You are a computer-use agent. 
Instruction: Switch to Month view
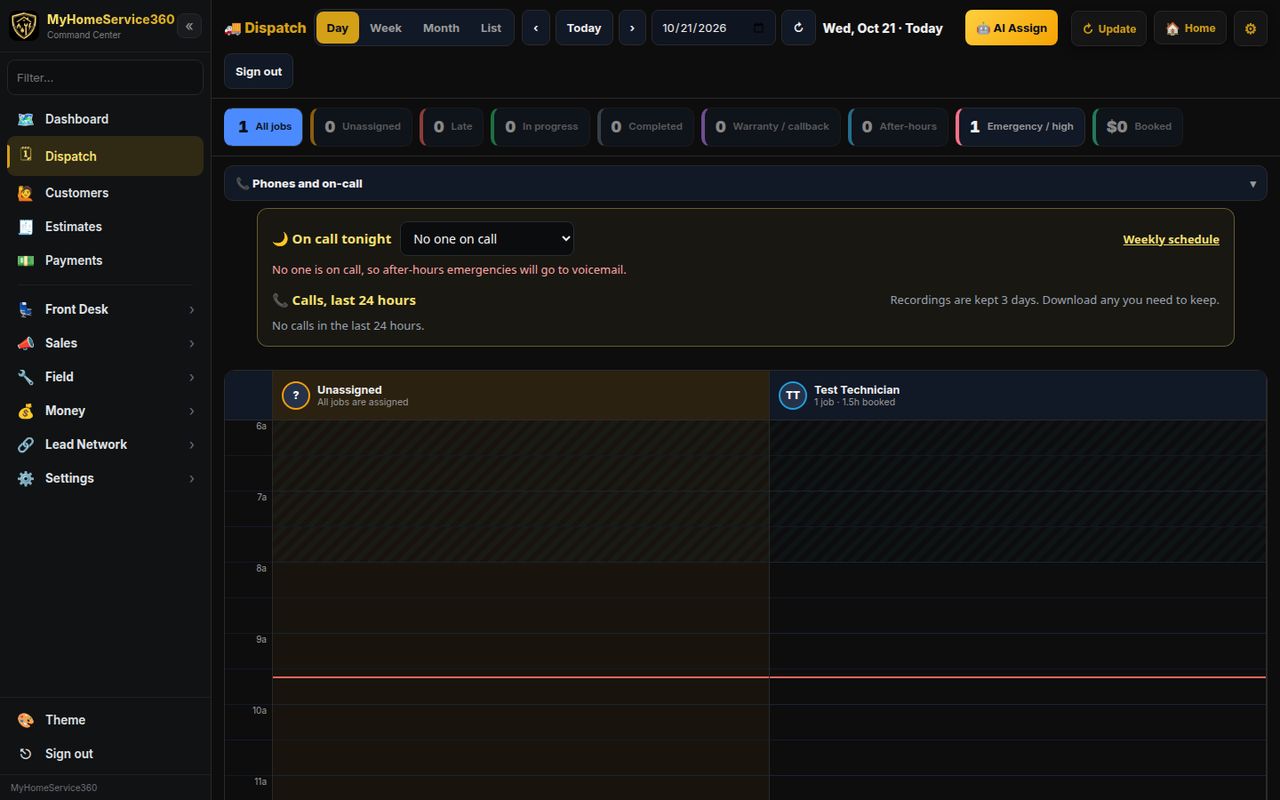[441, 28]
